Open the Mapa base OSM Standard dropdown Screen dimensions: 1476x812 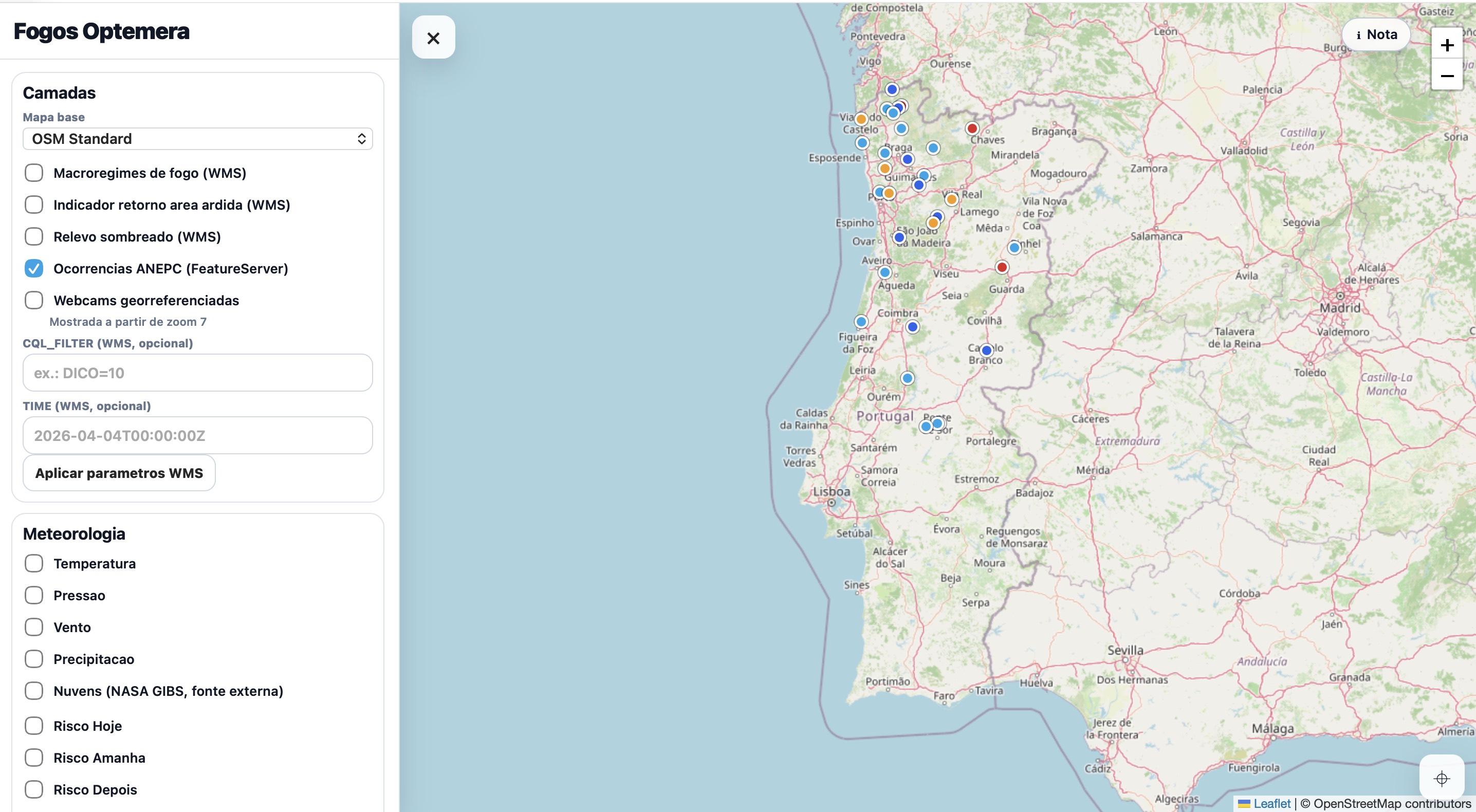click(x=198, y=139)
